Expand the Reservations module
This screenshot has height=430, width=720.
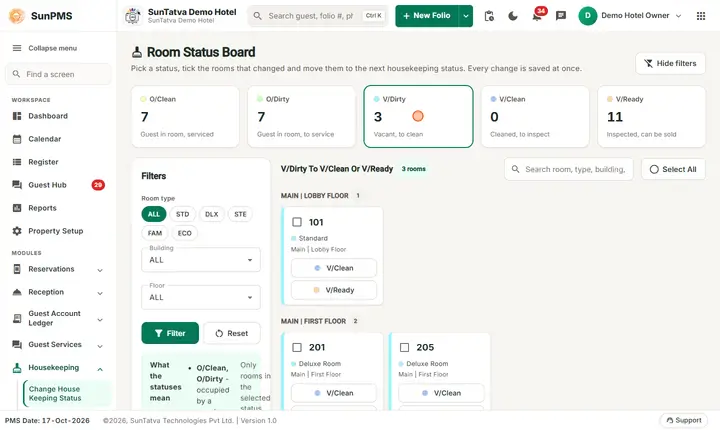click(58, 269)
